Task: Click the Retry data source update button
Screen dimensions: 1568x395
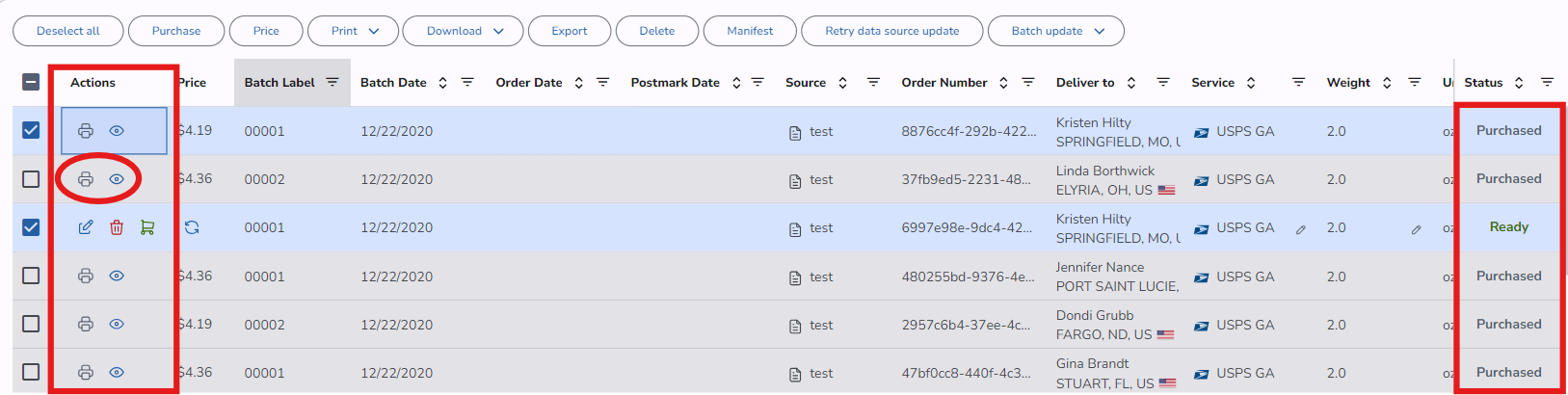Action: pyautogui.click(x=891, y=31)
